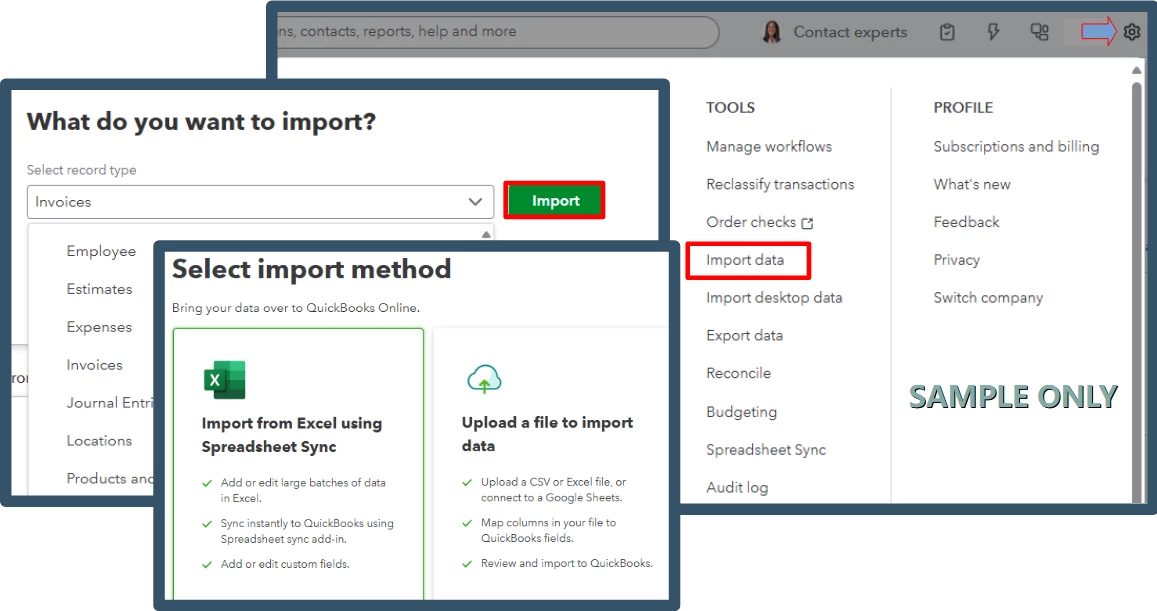
Task: Open Subscriptions and billing
Action: coord(1016,146)
